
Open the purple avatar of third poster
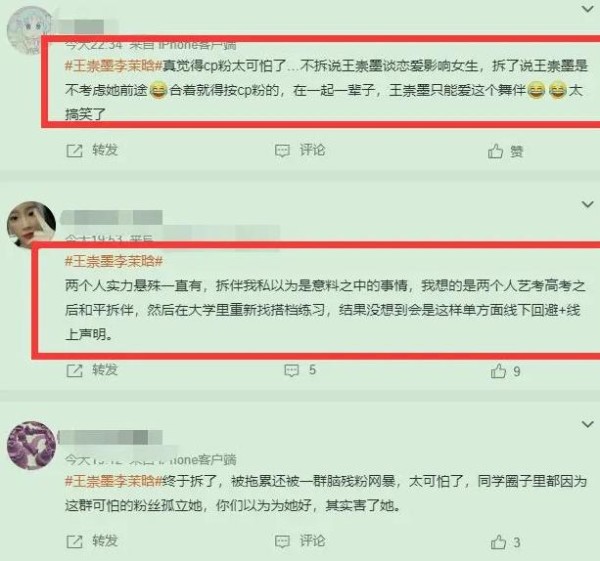(x=31, y=445)
